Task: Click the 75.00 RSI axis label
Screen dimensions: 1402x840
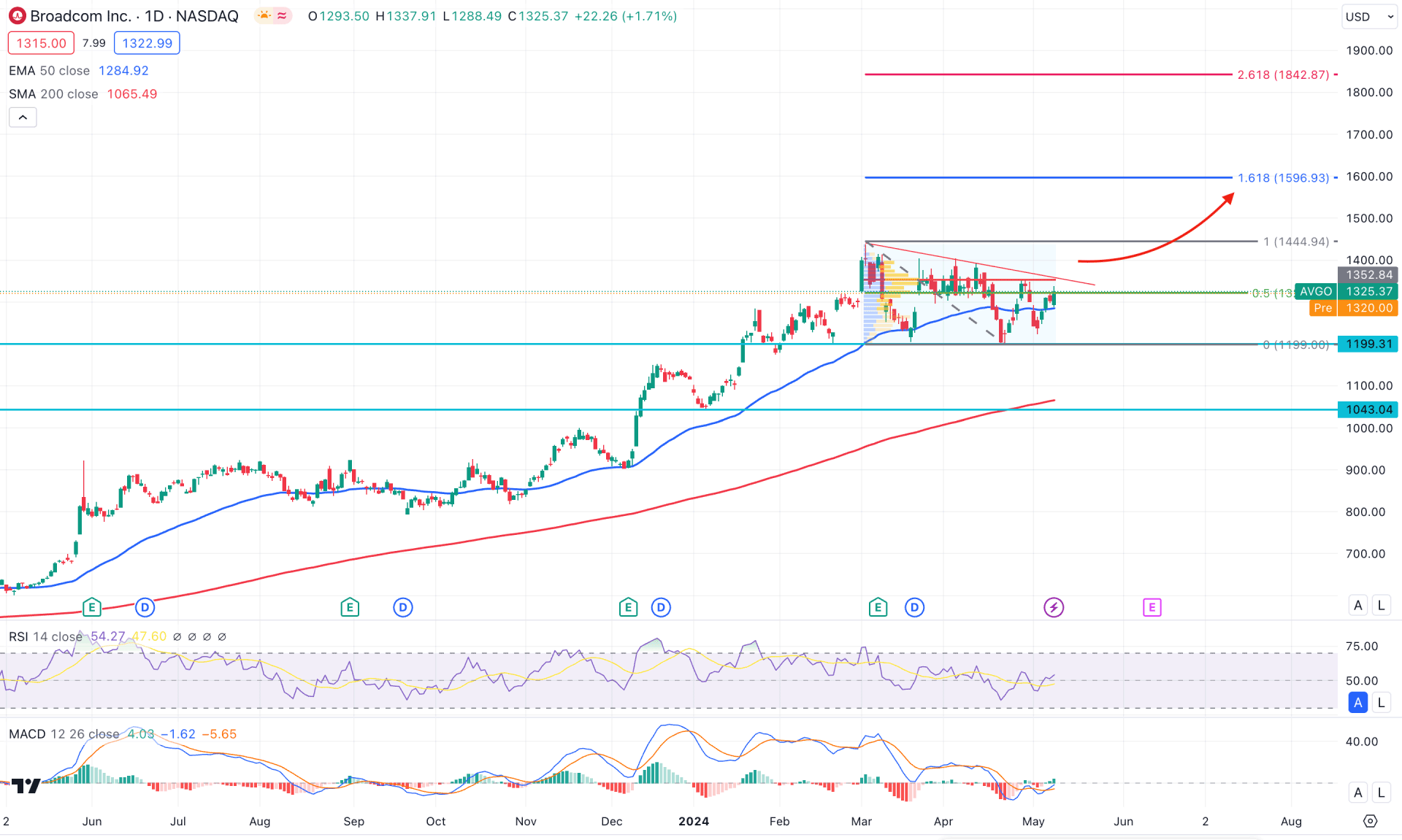Action: coord(1362,646)
